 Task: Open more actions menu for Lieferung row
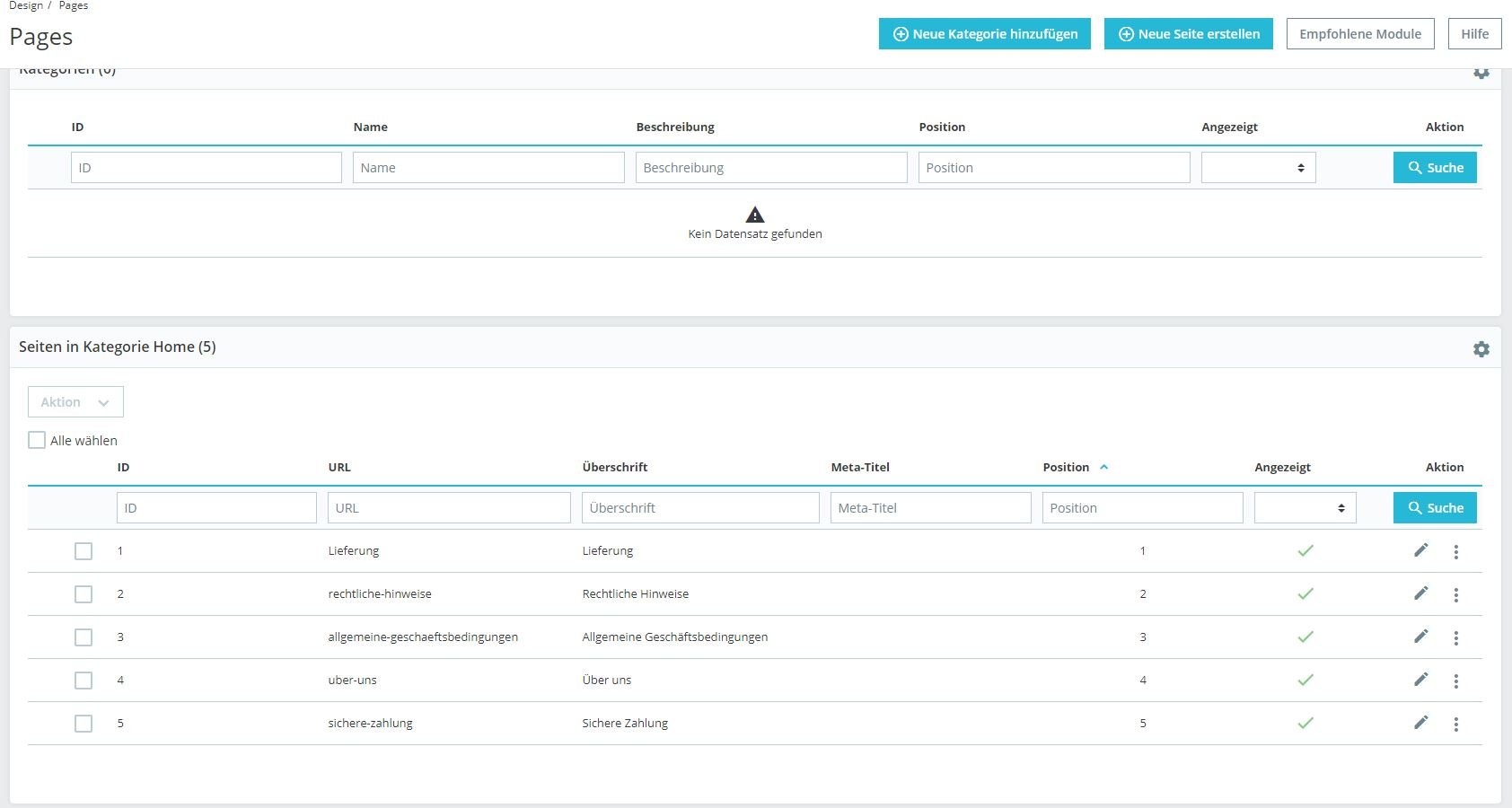[x=1456, y=551]
